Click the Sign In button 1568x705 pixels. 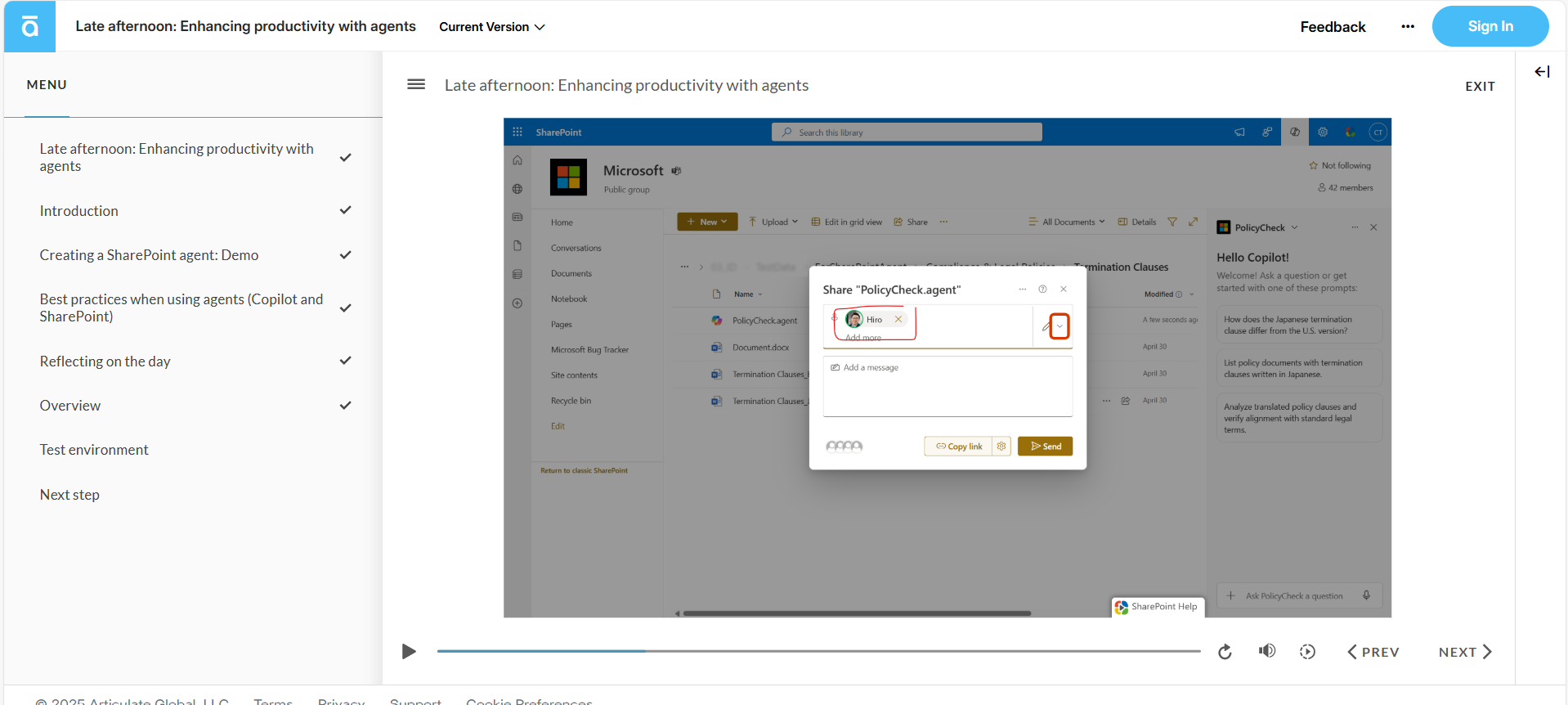[x=1490, y=26]
